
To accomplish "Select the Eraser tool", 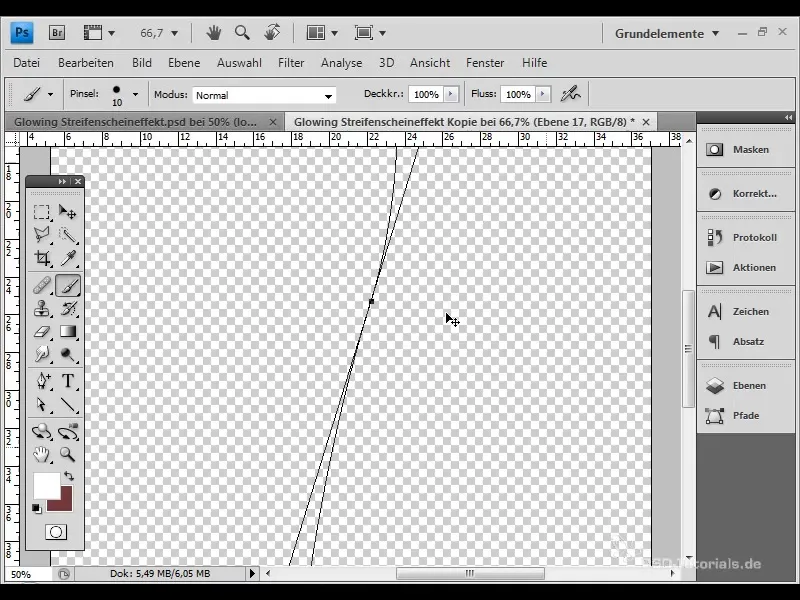I will click(x=42, y=332).
